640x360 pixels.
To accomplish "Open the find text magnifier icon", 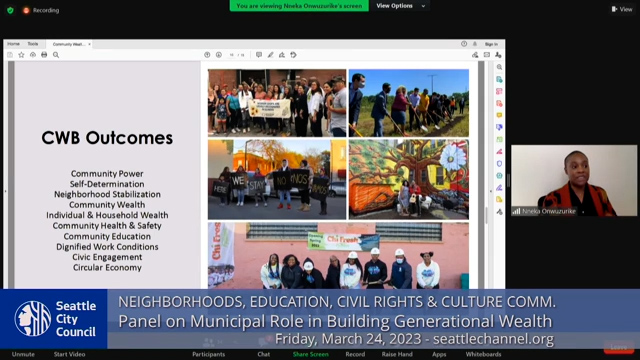I will [x=56, y=55].
